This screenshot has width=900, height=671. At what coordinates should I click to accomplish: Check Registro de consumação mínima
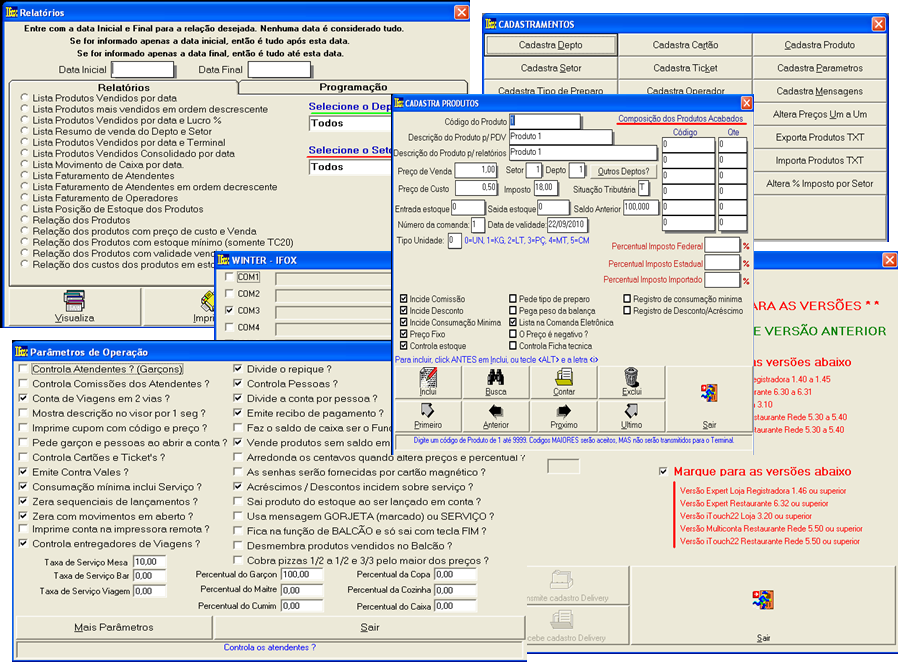pyautogui.click(x=627, y=298)
